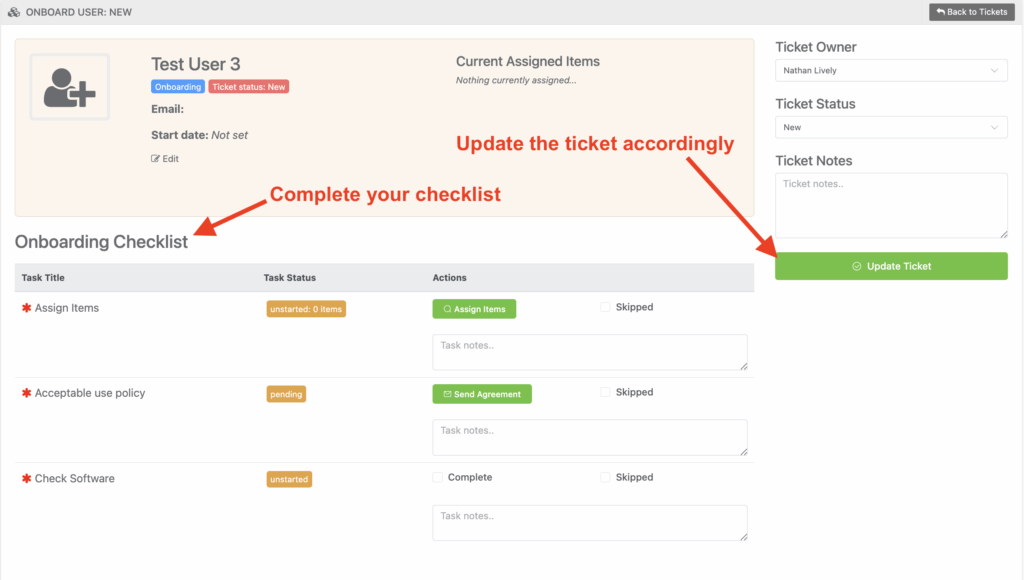Enable Skipped on Acceptable use policy
The height and width of the screenshot is (580, 1024).
(606, 392)
